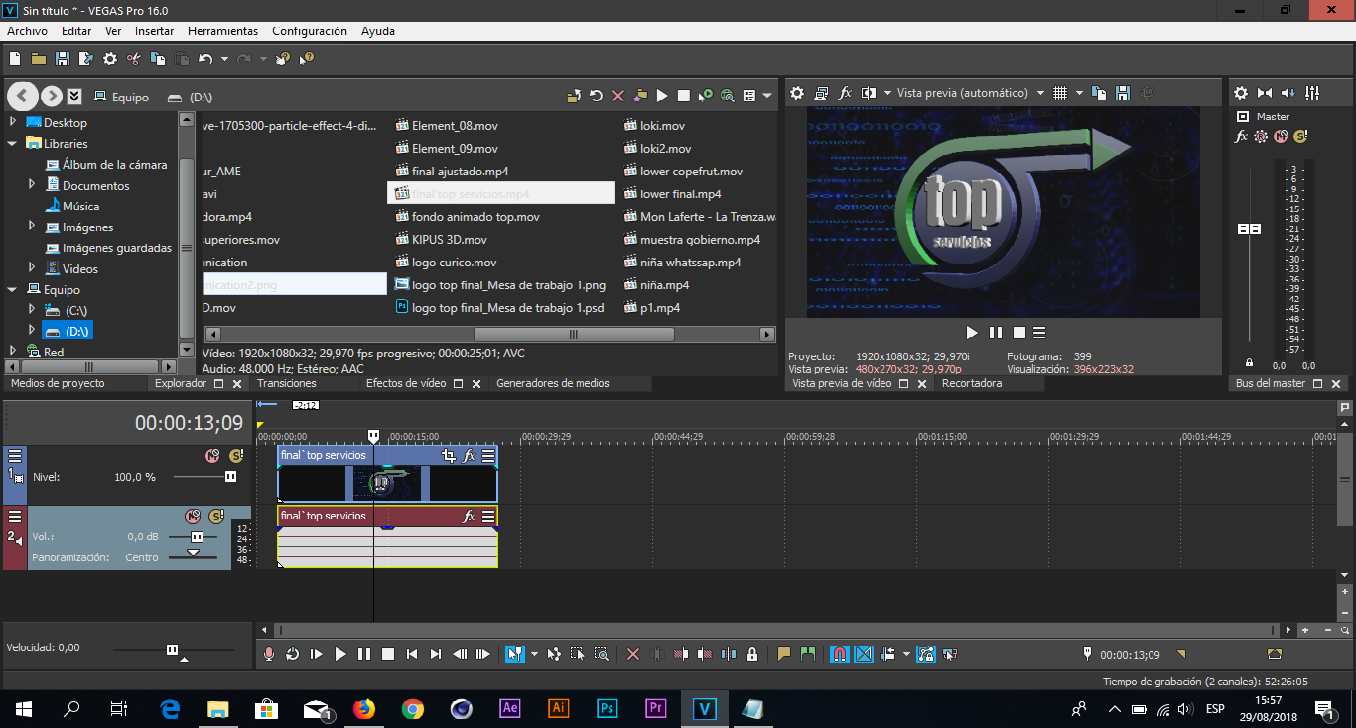The width and height of the screenshot is (1356, 728).
Task: Cut selection with the scissors icon
Action: 133,59
